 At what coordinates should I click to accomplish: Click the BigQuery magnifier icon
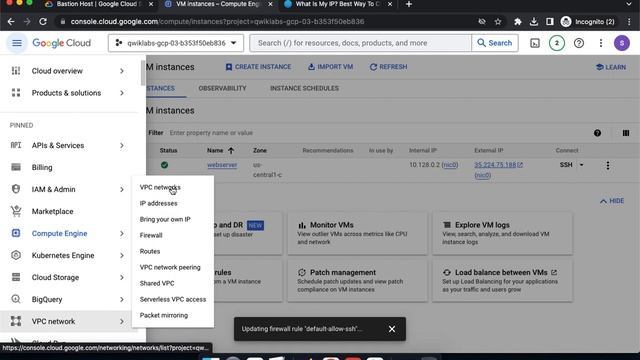pyautogui.click(x=16, y=299)
